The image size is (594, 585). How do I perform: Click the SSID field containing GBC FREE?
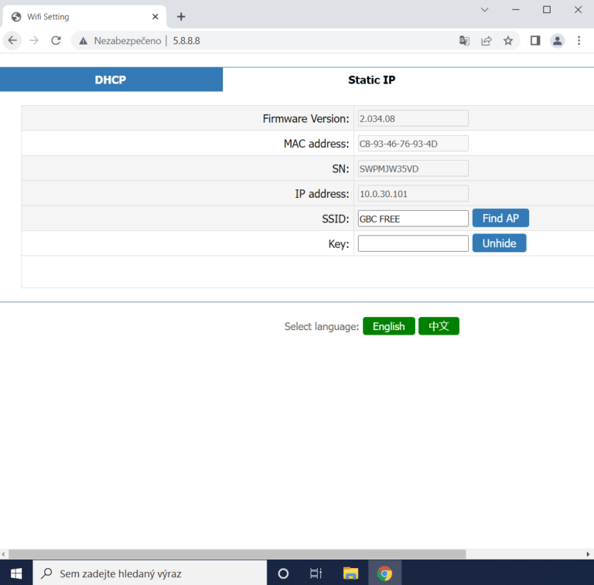(x=413, y=219)
